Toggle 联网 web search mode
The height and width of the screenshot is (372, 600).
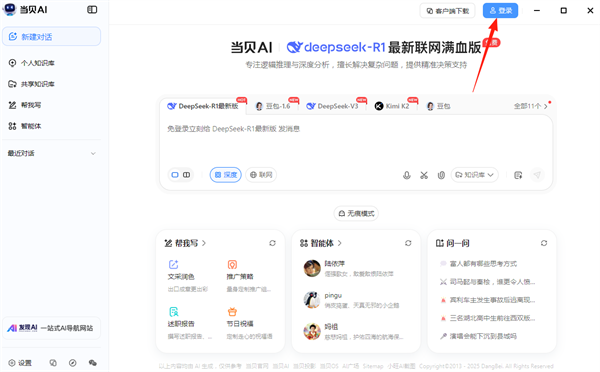point(261,175)
